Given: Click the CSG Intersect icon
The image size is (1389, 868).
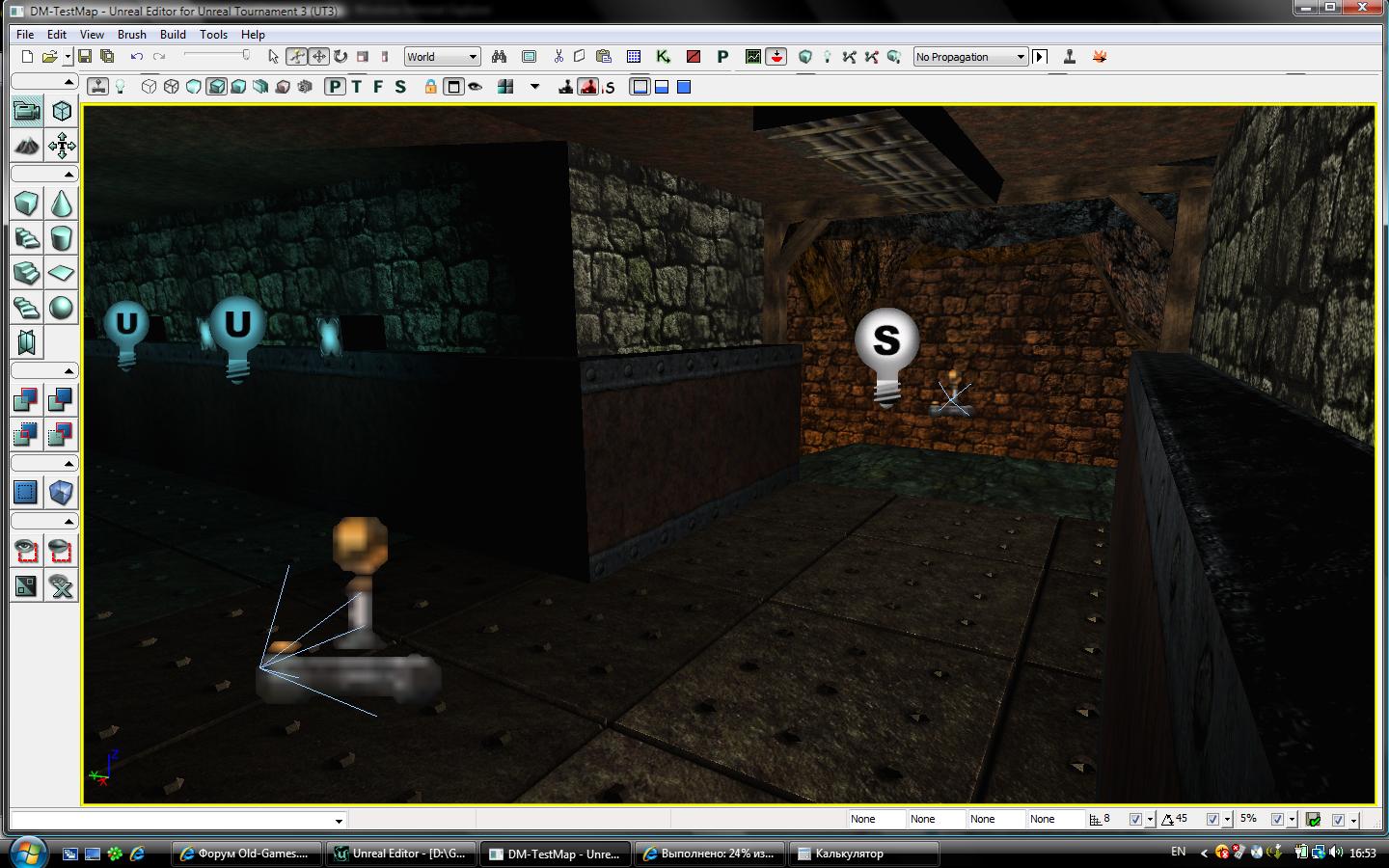Looking at the screenshot, I should (27, 434).
